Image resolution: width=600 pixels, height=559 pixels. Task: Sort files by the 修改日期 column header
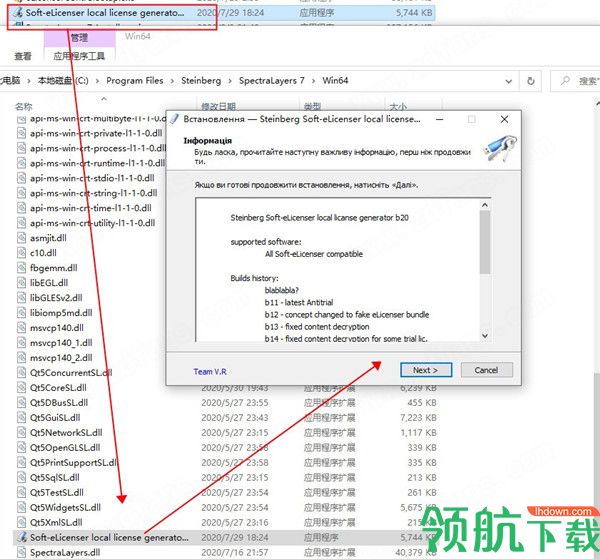tap(218, 106)
